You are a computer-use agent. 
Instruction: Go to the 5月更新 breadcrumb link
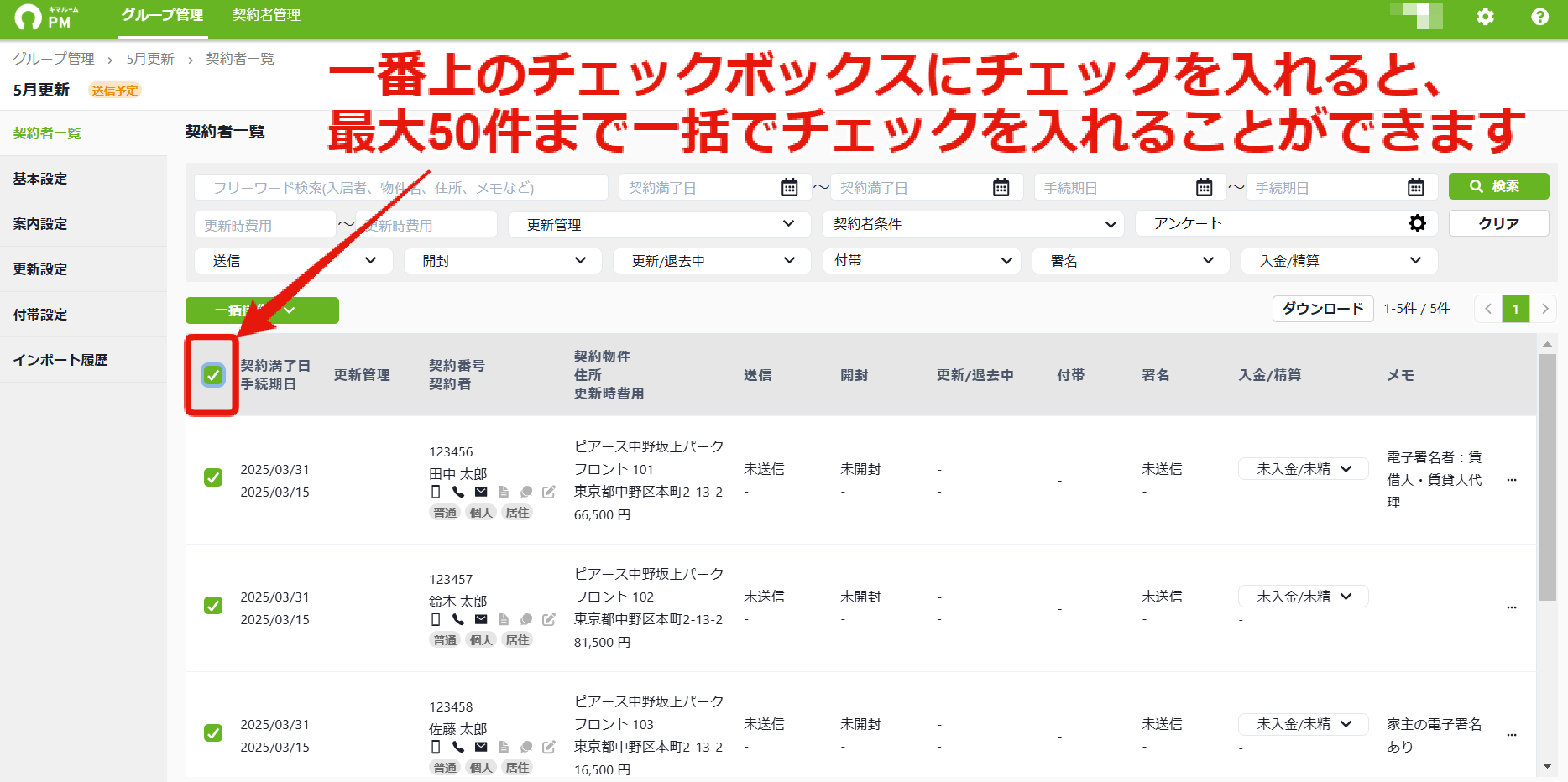click(150, 59)
